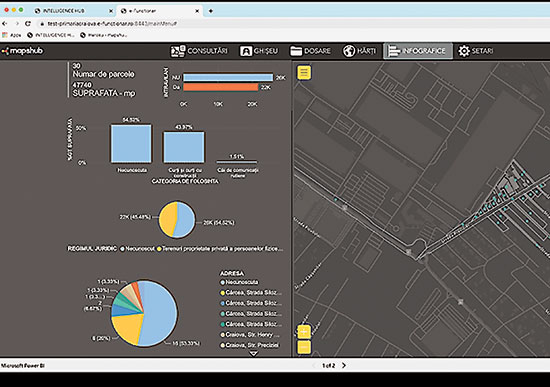Click blue slice of REGIMUL JURIDIC pie
The image size is (550, 387).
pos(186,220)
